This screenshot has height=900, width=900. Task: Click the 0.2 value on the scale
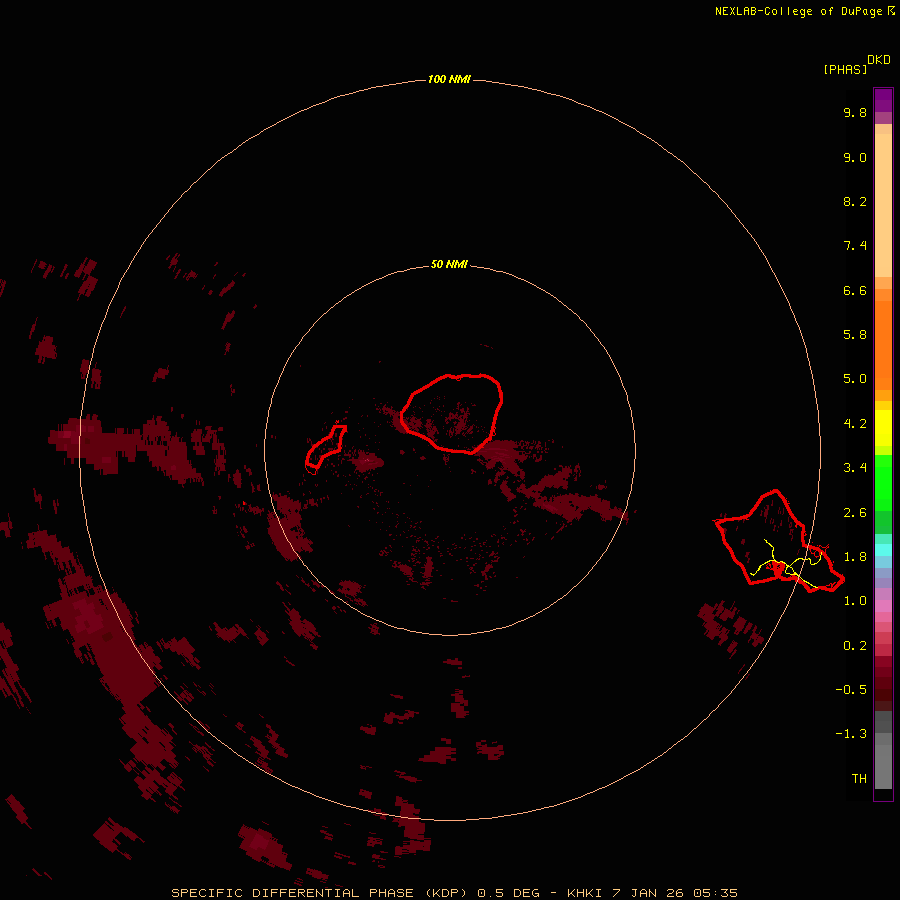point(855,646)
